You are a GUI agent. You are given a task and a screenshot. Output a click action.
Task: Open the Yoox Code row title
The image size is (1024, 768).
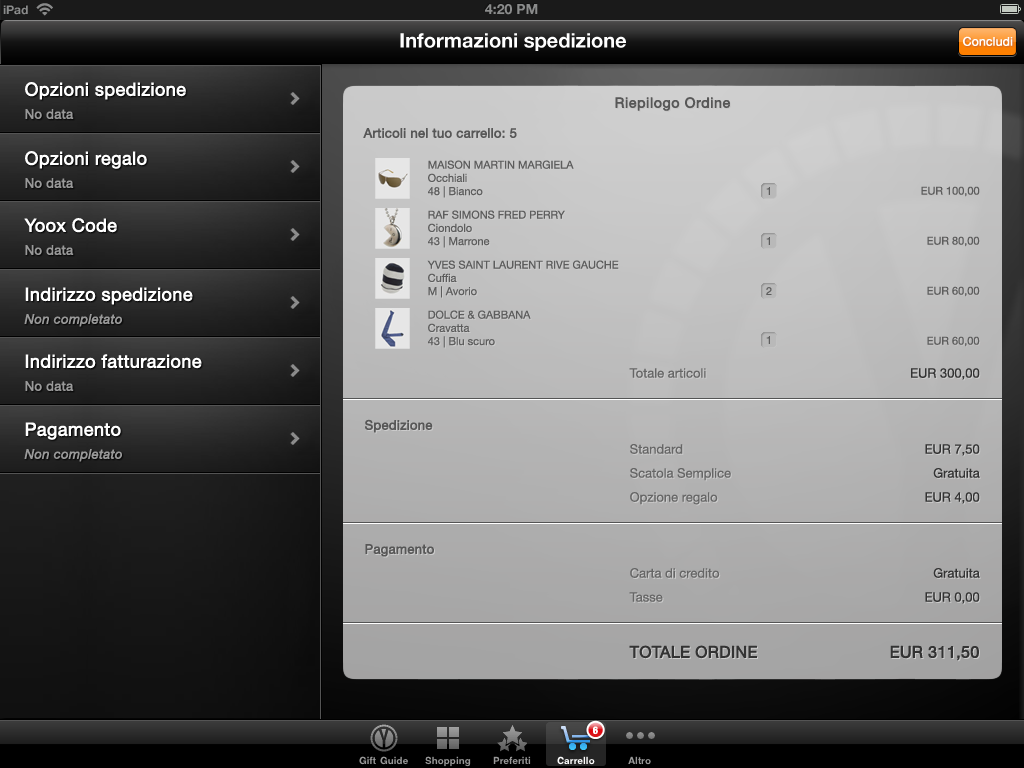71,226
